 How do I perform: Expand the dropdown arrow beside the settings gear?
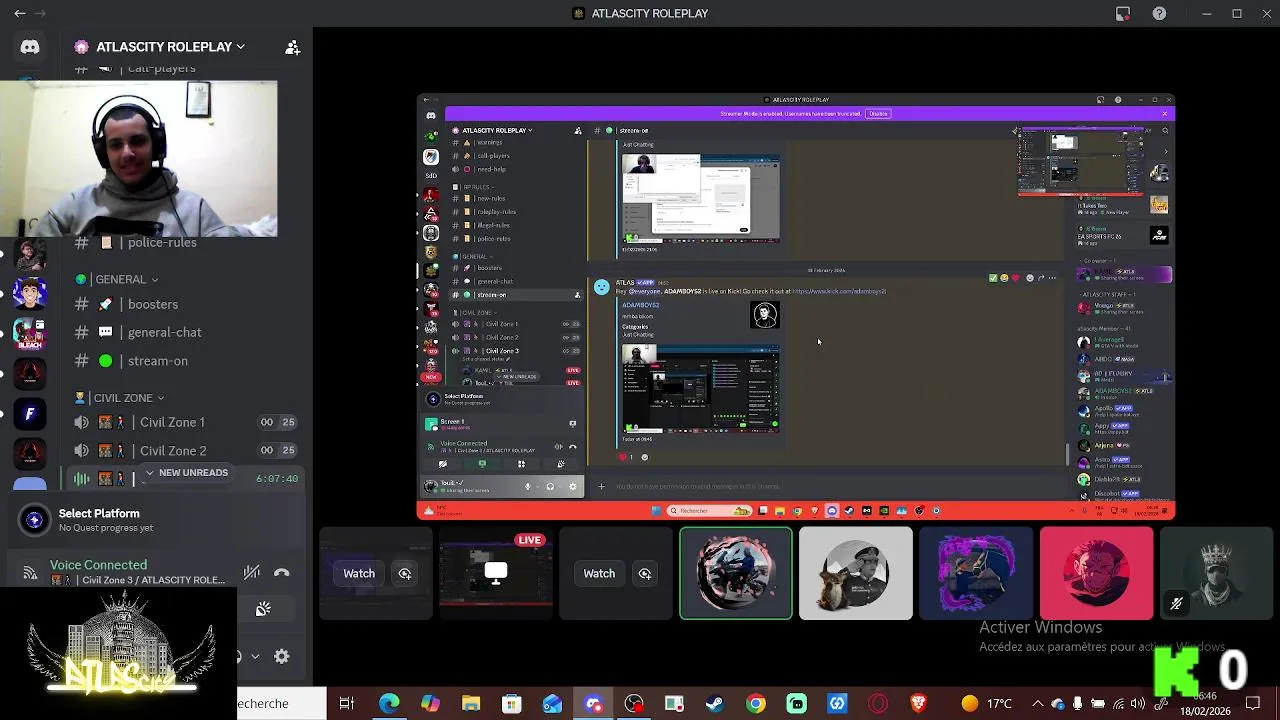255,656
